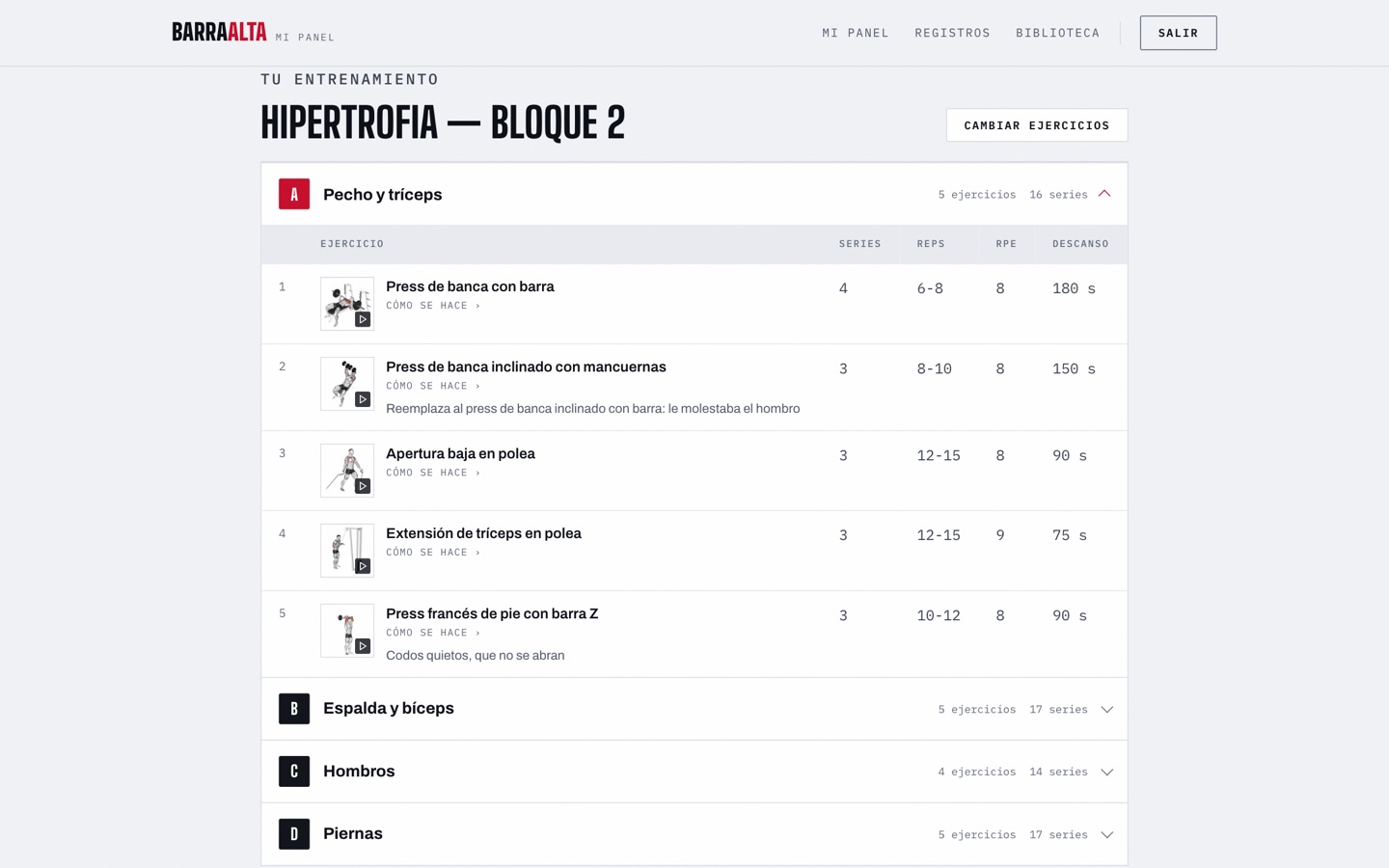This screenshot has height=868, width=1389.
Task: Expand the Piernas section chevron
Action: [1106, 834]
